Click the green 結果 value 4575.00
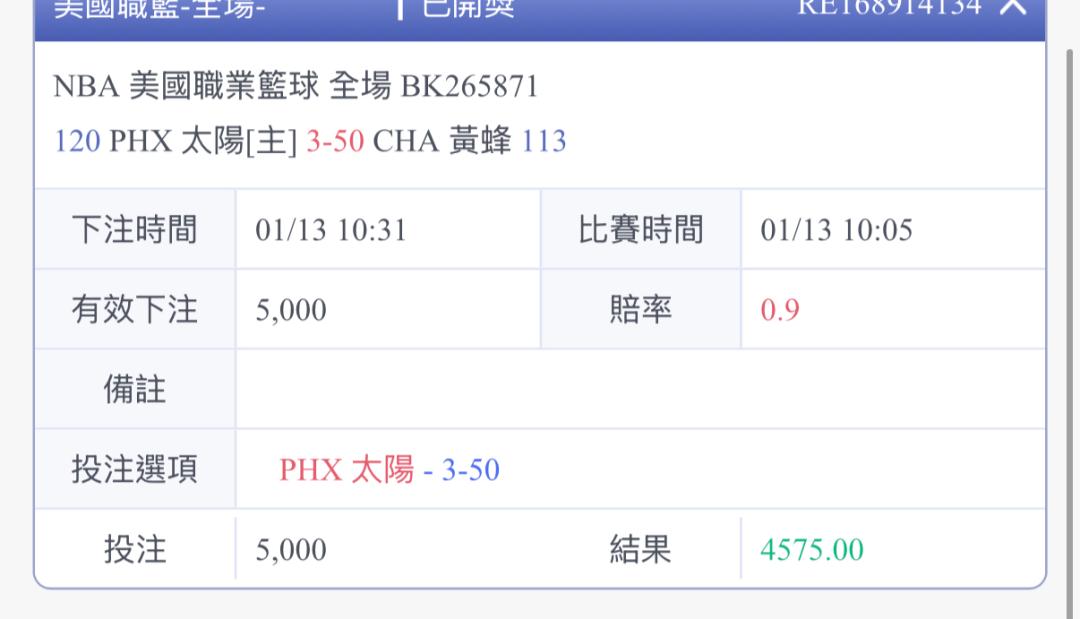 tap(811, 550)
